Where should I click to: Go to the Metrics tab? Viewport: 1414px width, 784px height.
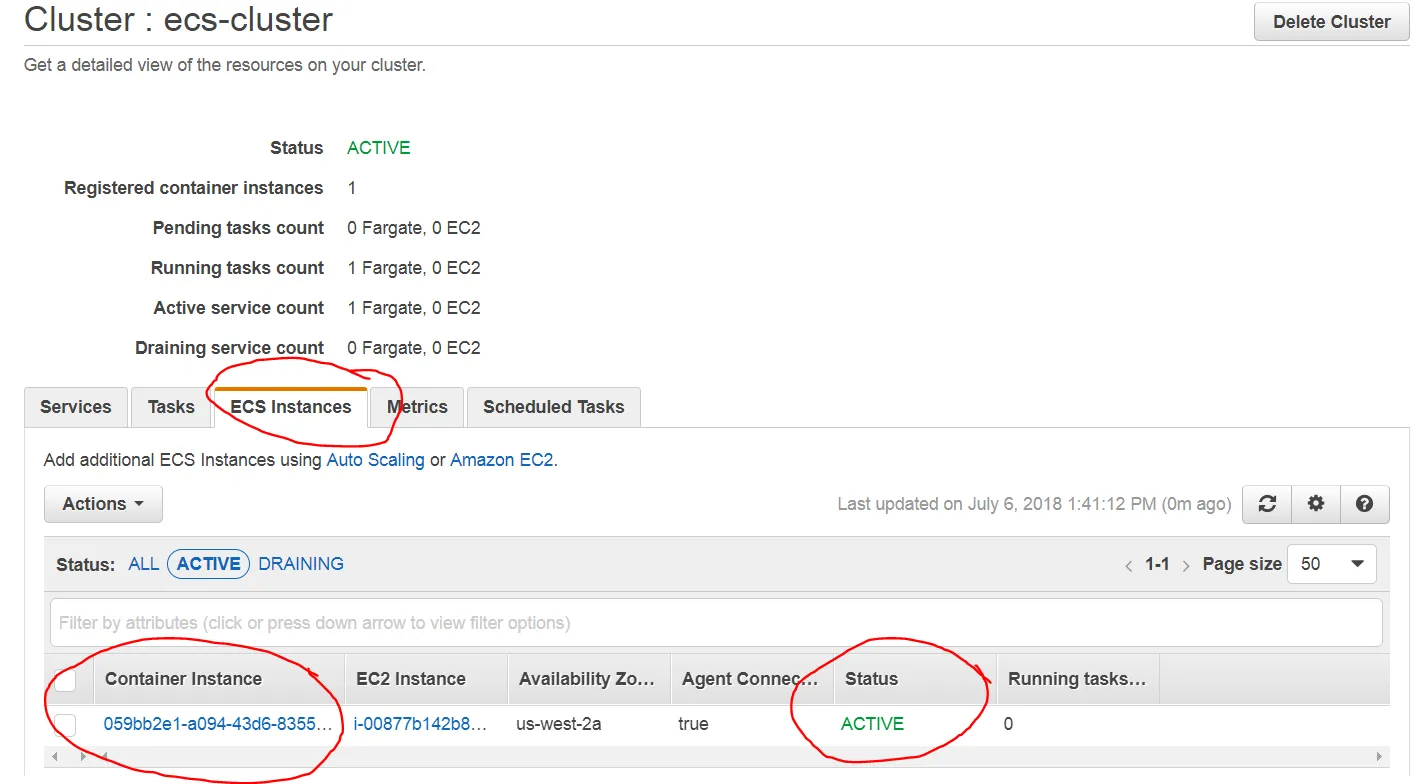(x=417, y=407)
